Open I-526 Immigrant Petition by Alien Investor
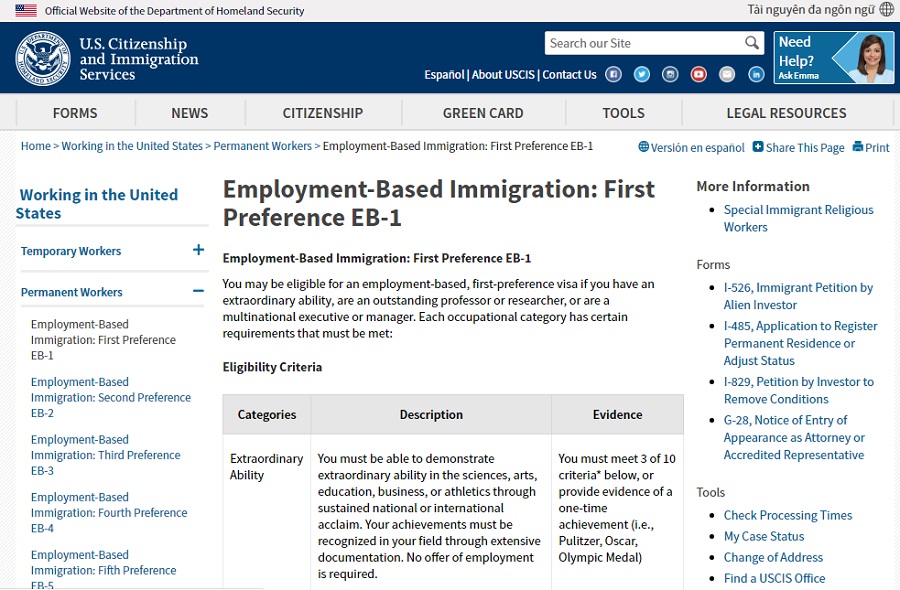Screen dimensions: 900x590 click(x=798, y=296)
